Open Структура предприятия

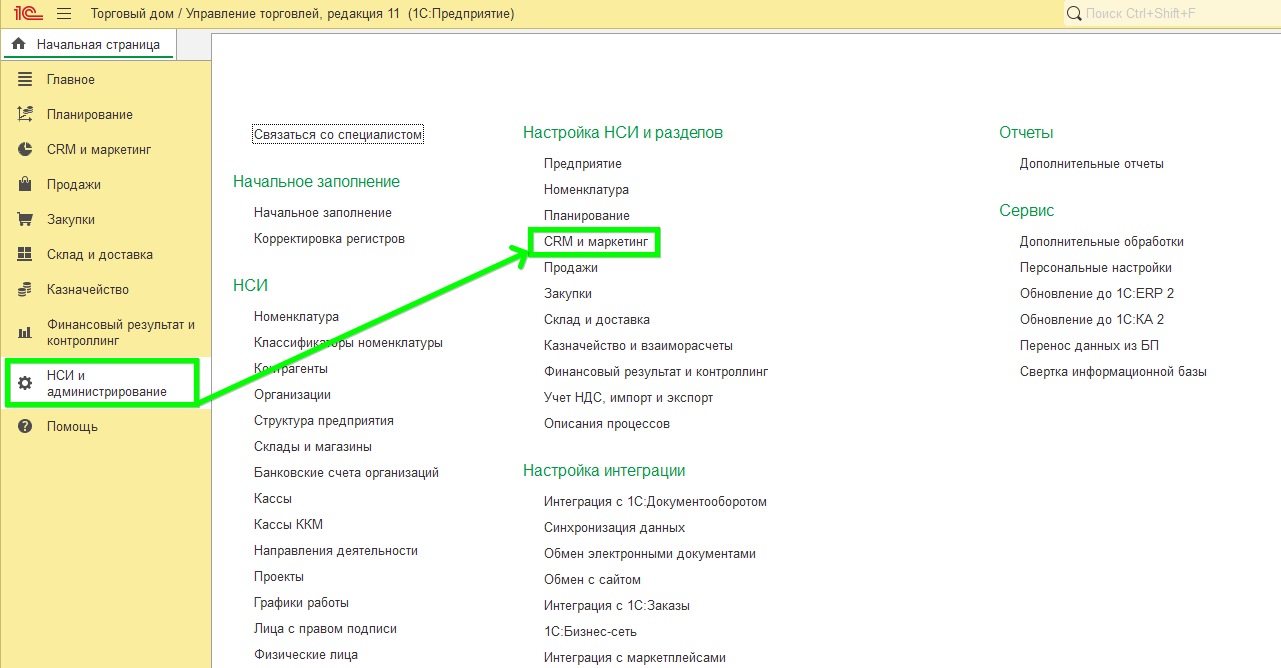coord(324,421)
